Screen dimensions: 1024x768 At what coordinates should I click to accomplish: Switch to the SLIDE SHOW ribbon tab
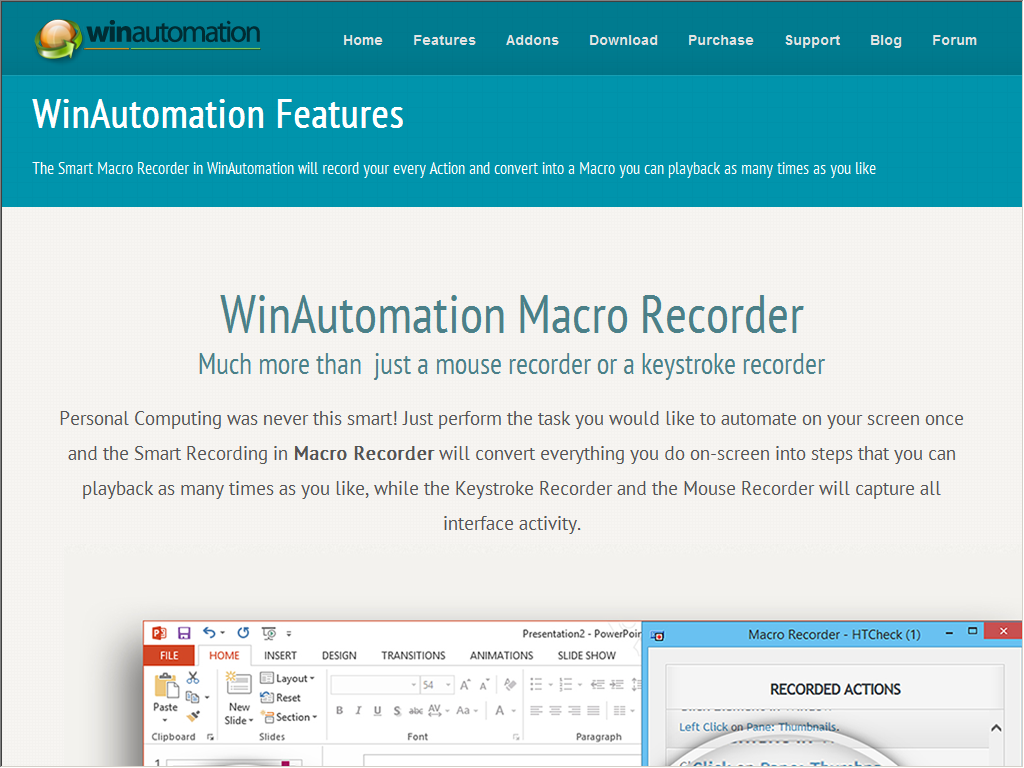(x=586, y=655)
